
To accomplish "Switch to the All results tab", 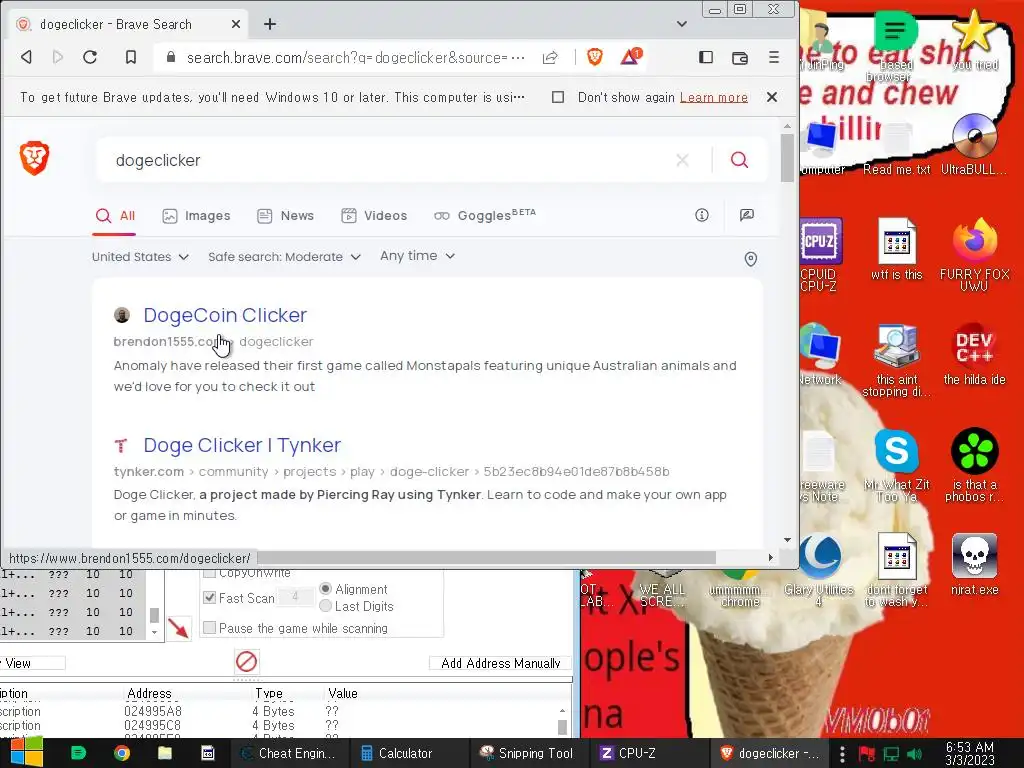I will pyautogui.click(x=115, y=216).
